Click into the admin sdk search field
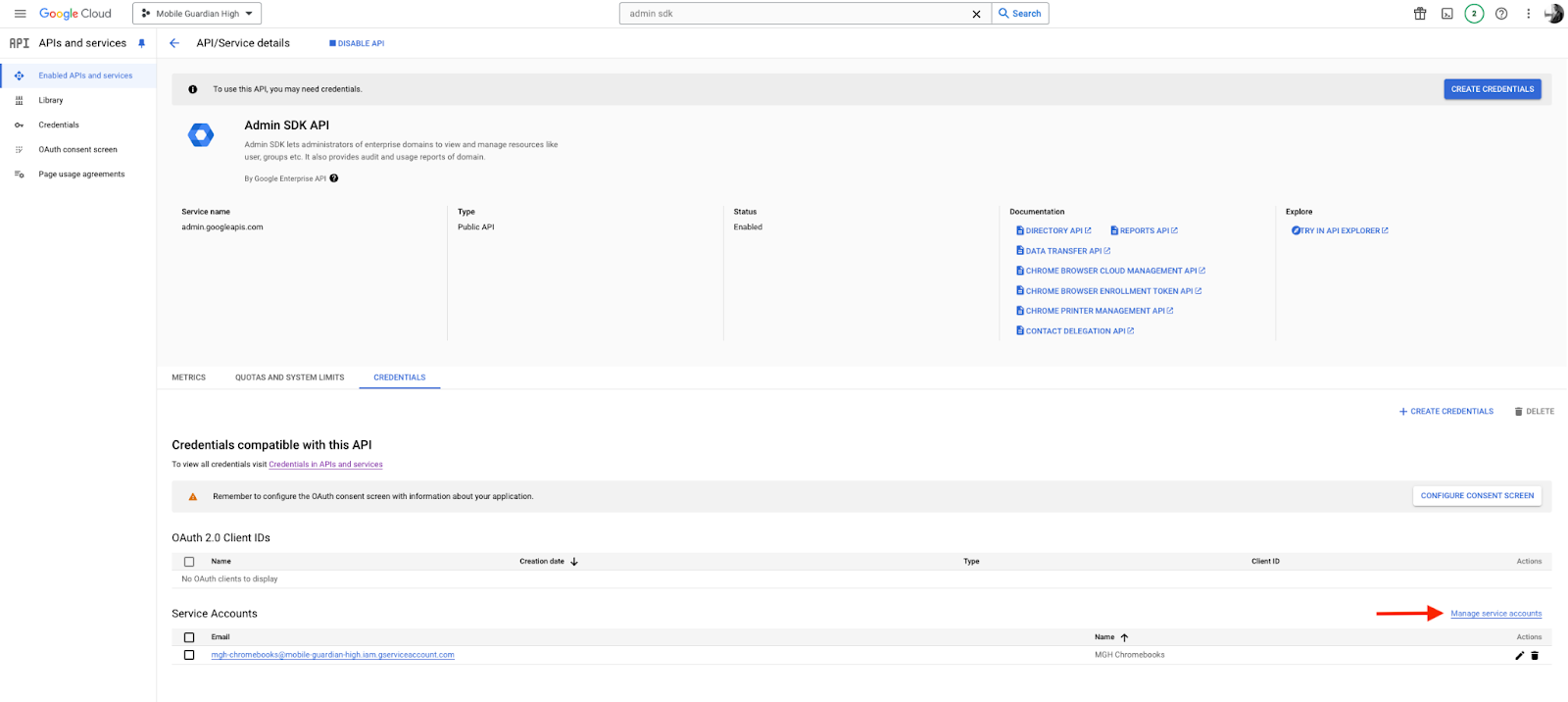This screenshot has width=1568, height=702. click(794, 14)
